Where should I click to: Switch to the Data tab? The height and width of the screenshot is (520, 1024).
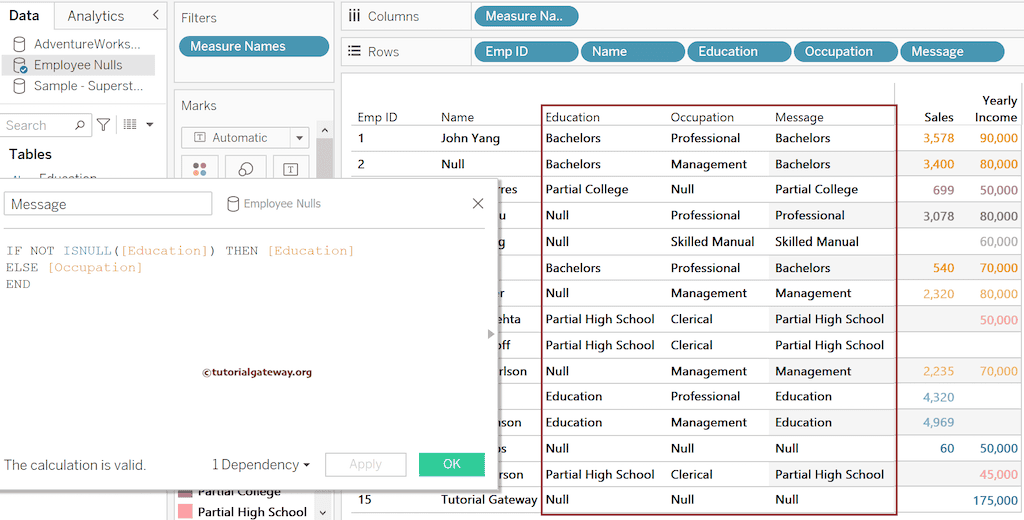point(24,16)
